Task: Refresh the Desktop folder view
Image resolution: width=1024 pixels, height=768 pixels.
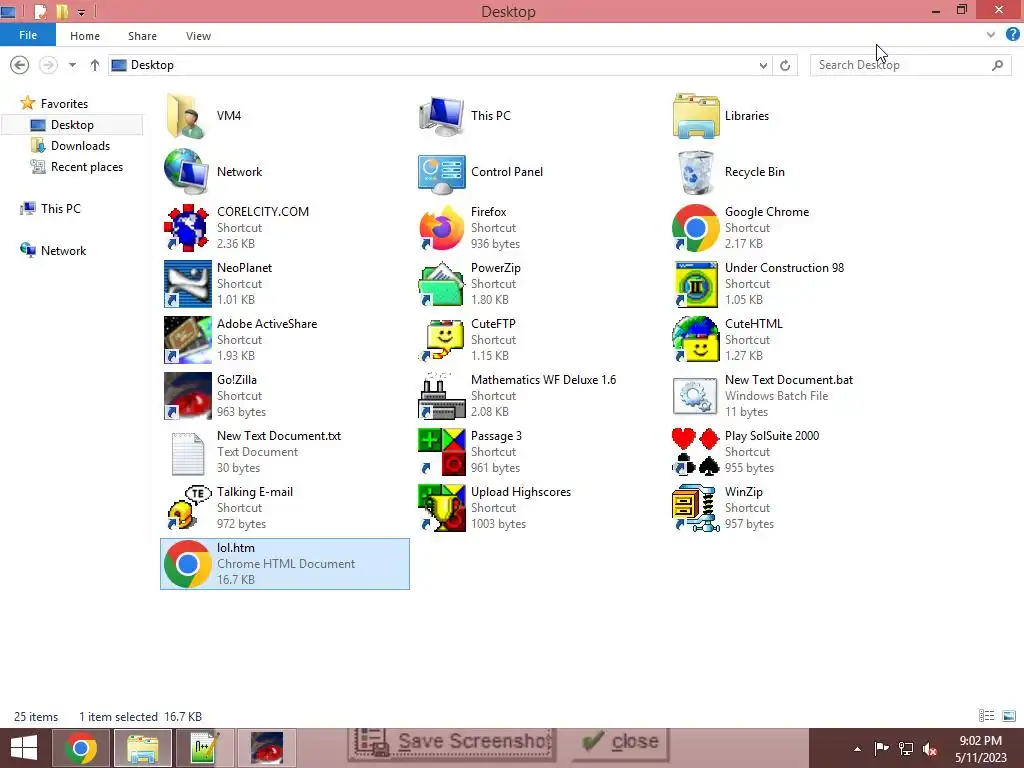Action: (x=785, y=65)
